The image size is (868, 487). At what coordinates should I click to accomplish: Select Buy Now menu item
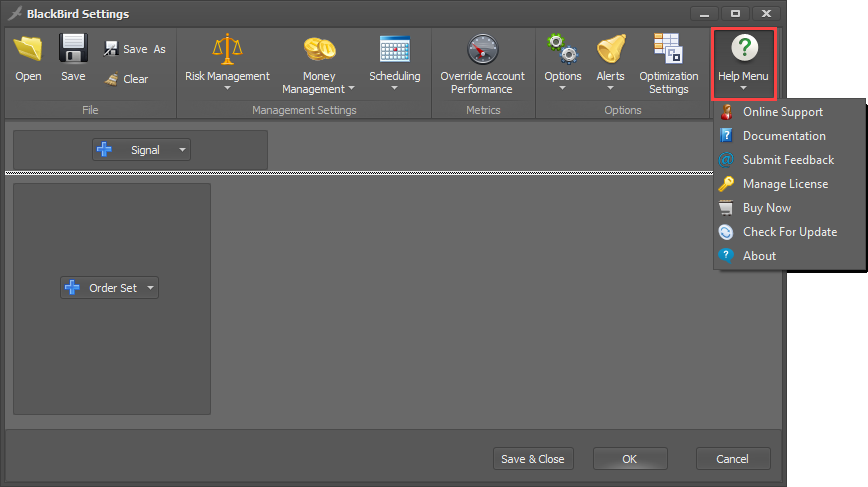[789, 208]
